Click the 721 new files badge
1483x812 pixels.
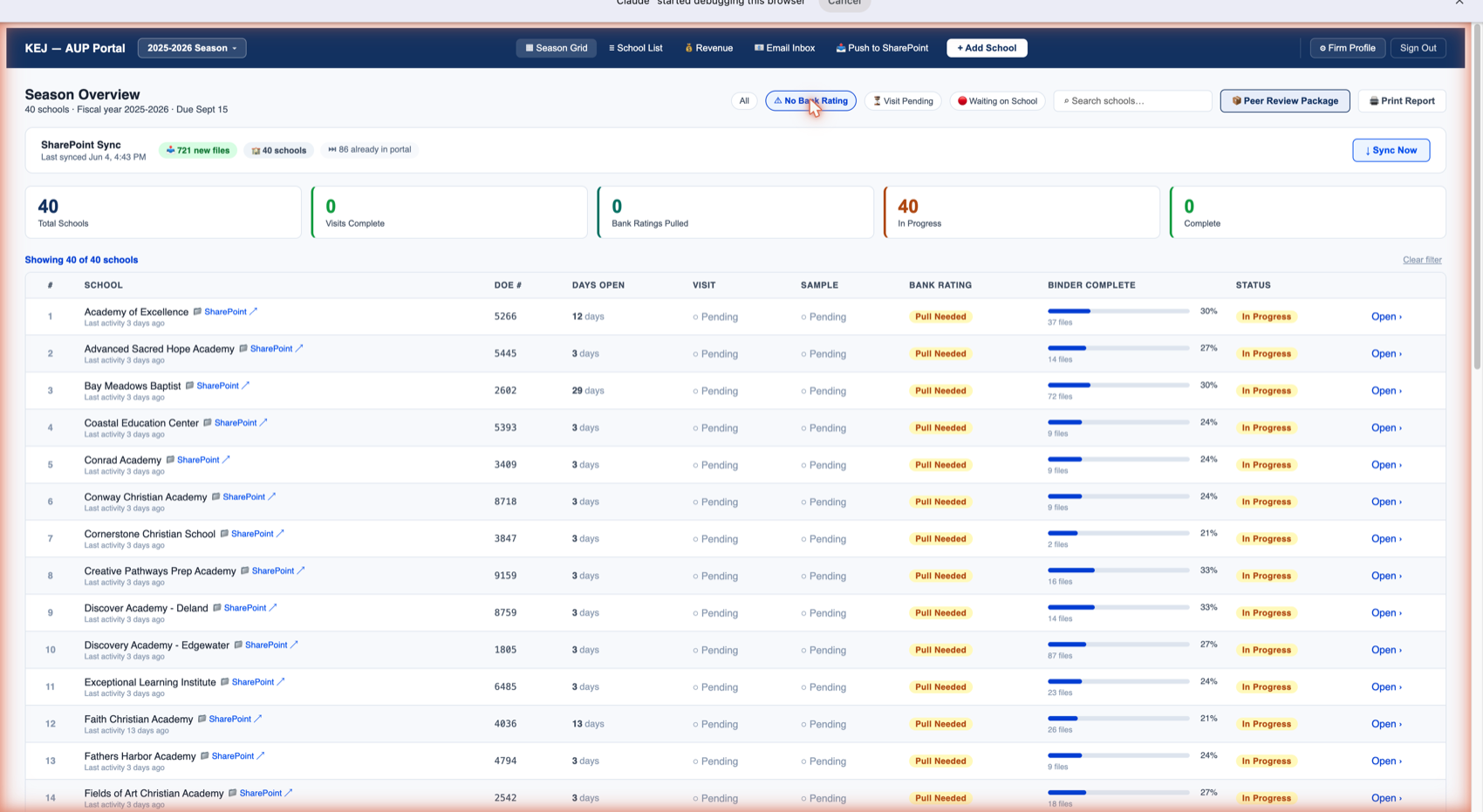[198, 150]
